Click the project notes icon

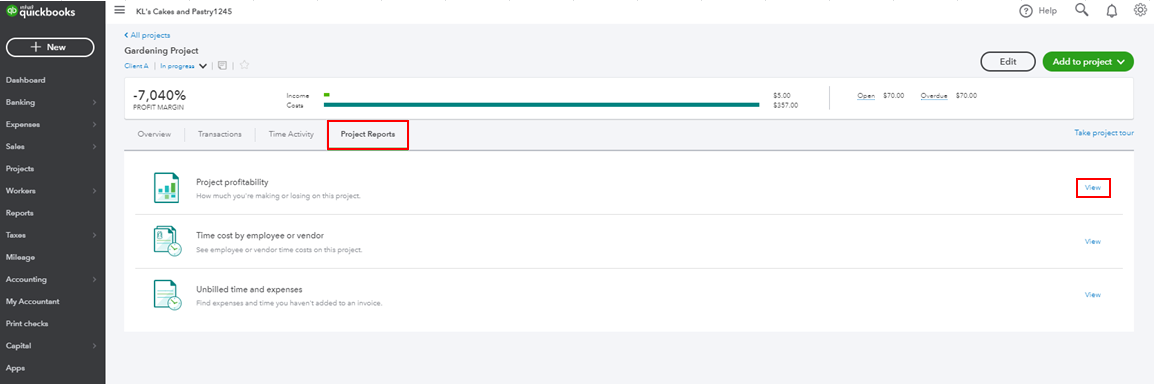click(x=223, y=65)
